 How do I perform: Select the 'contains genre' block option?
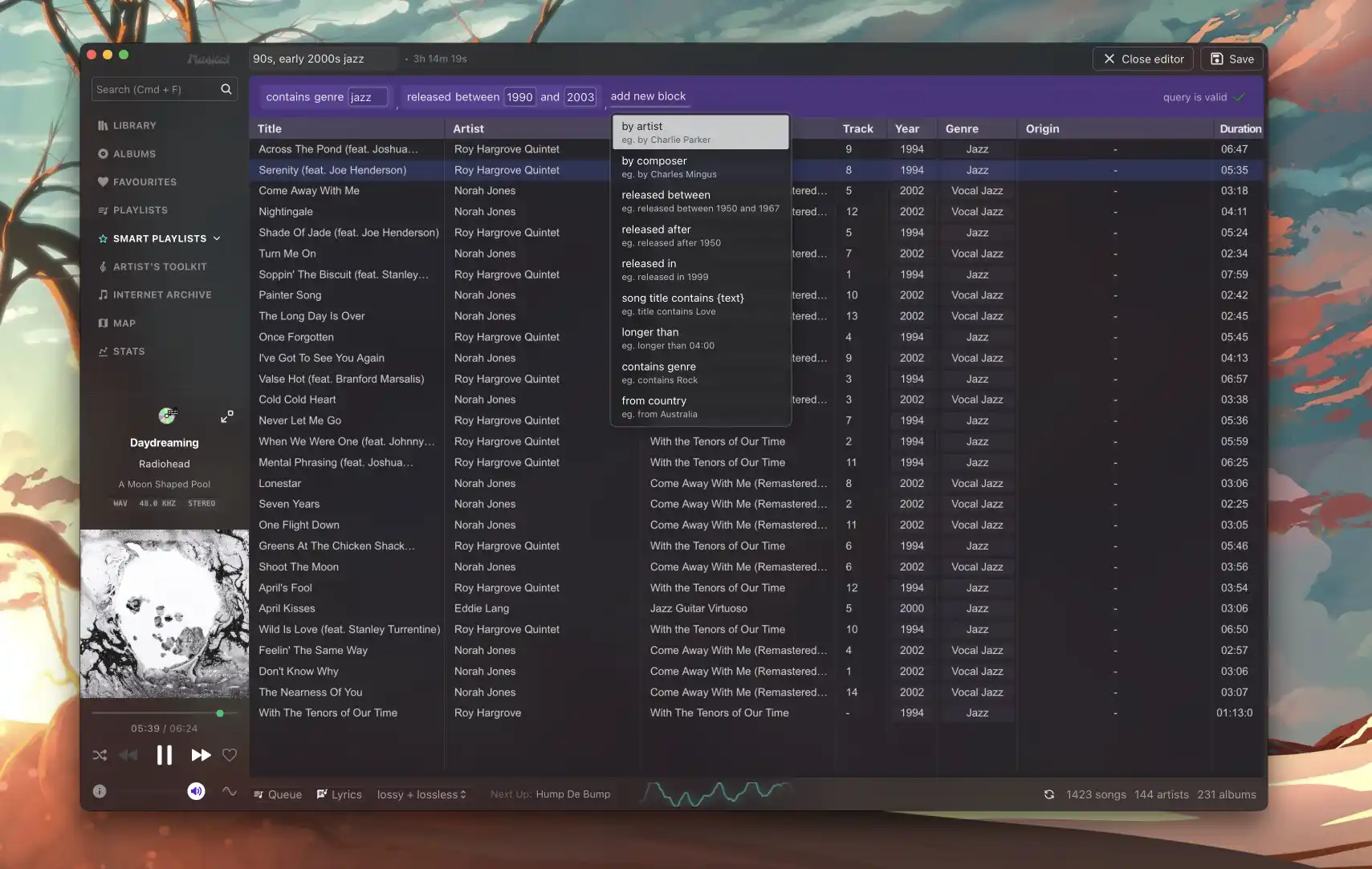coord(701,373)
